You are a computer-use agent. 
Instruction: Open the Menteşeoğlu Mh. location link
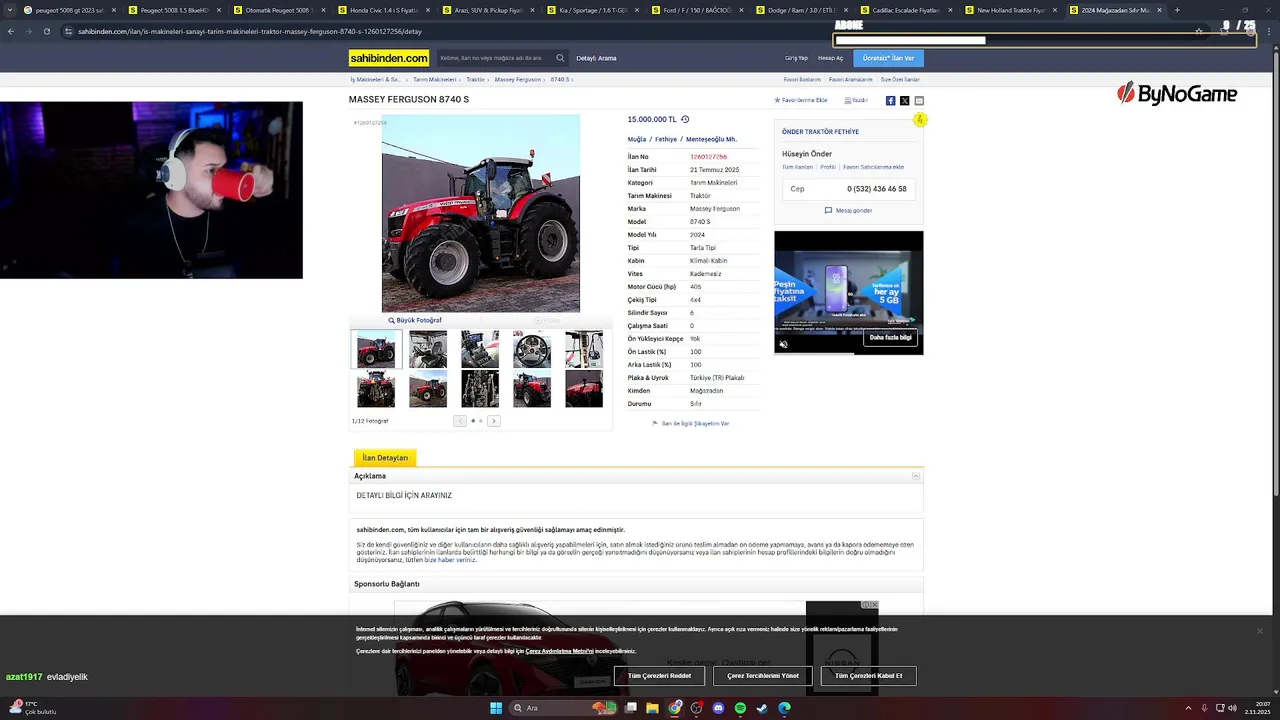[x=711, y=139]
